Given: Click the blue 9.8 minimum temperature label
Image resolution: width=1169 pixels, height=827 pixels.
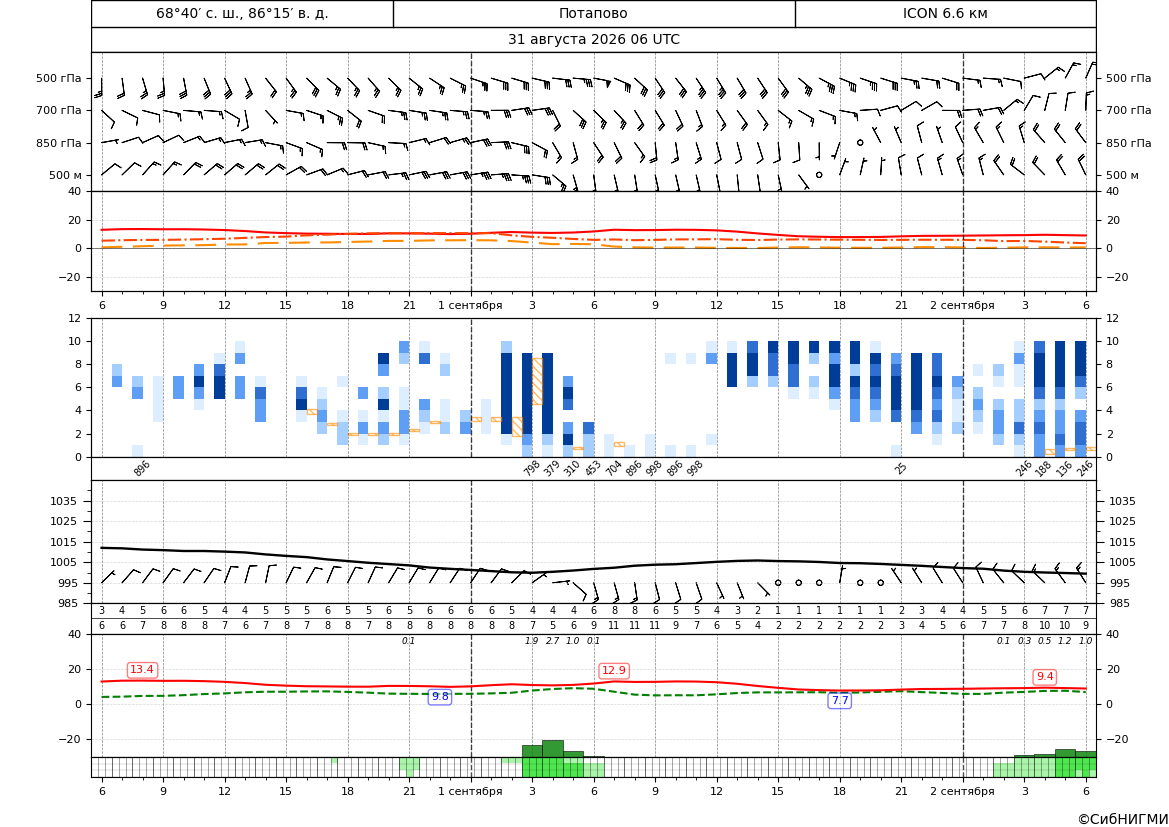Looking at the screenshot, I should point(440,696).
